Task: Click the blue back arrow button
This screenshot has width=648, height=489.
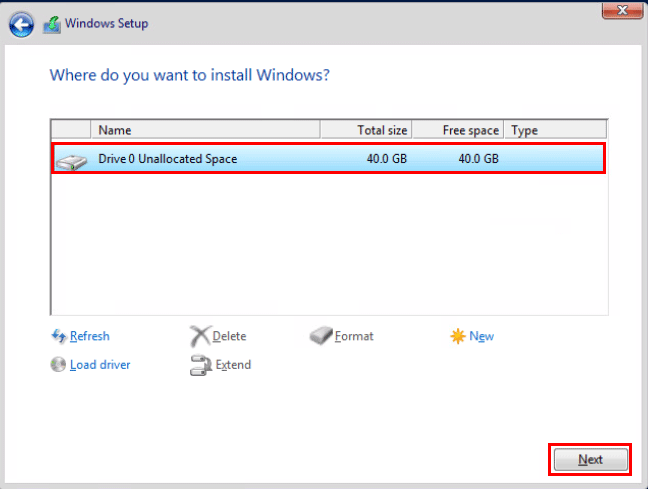Action: click(x=21, y=25)
